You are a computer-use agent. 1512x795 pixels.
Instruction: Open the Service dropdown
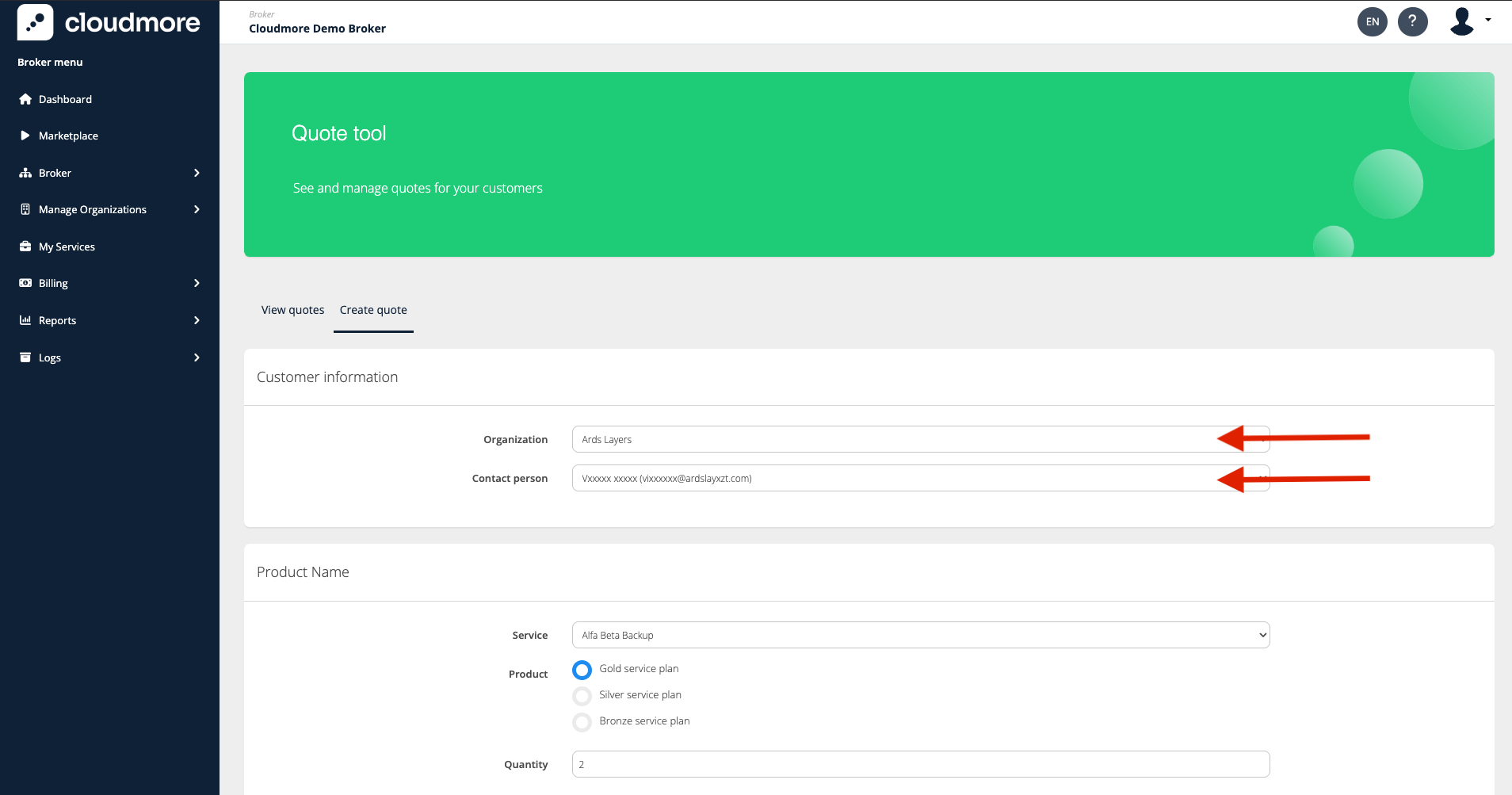(x=920, y=635)
